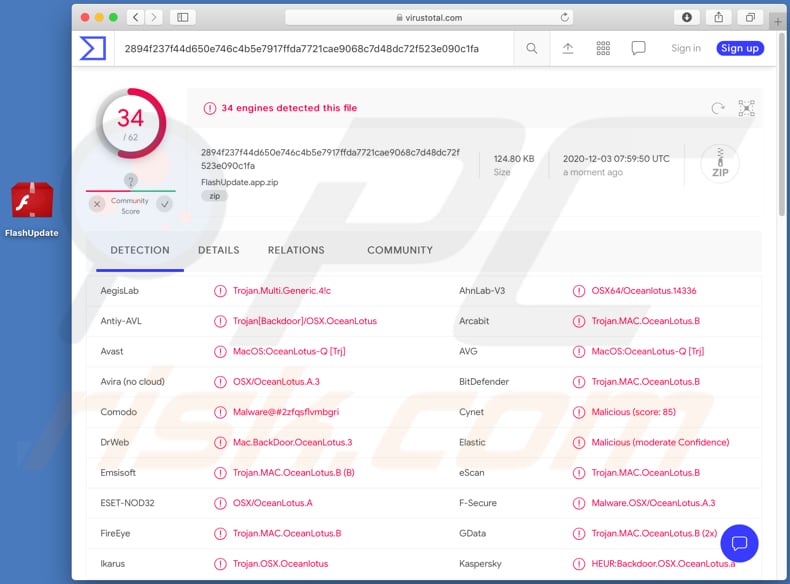790x584 pixels.
Task: Open the comments speech bubble icon
Action: coord(638,48)
